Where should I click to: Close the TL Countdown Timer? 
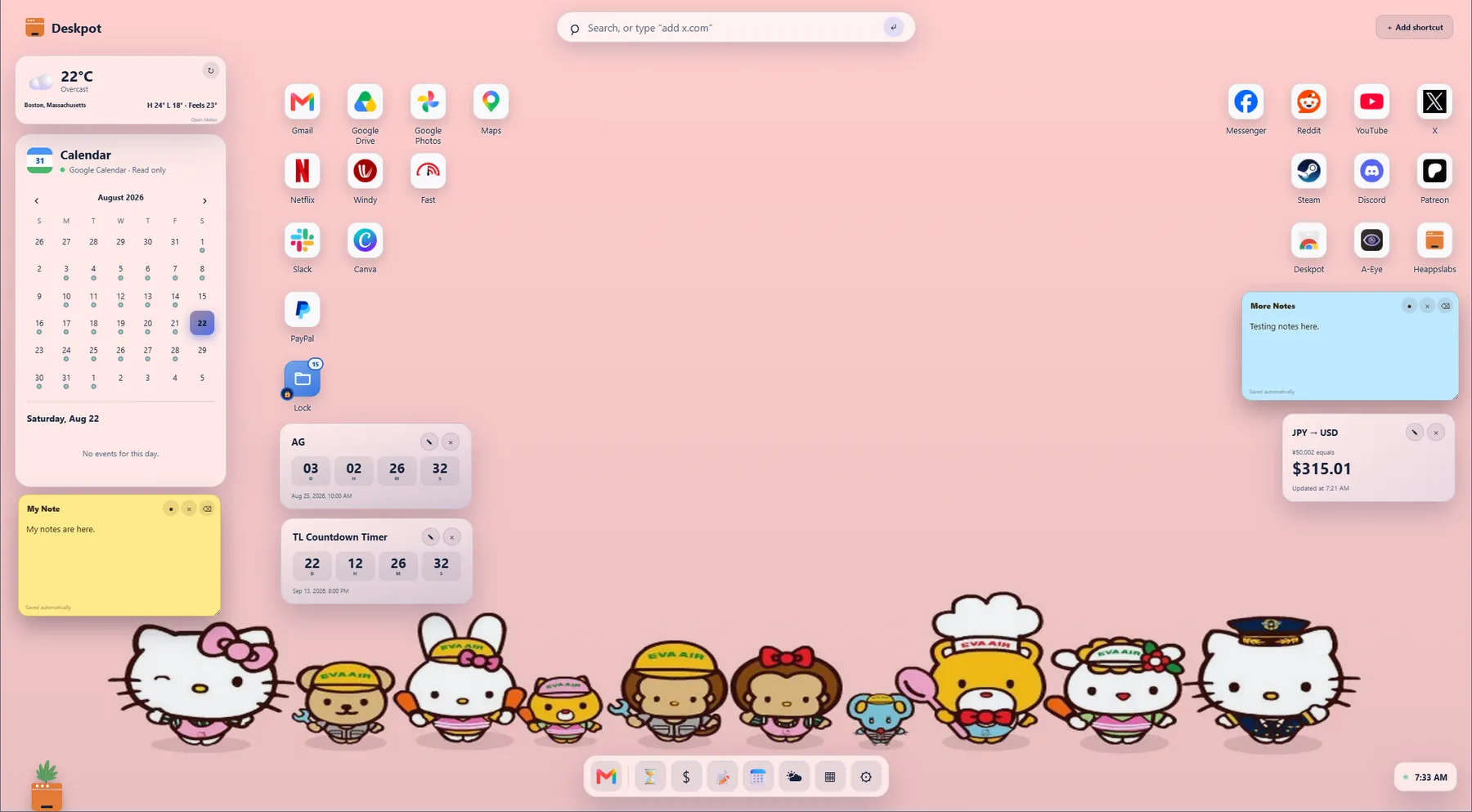[x=451, y=537]
